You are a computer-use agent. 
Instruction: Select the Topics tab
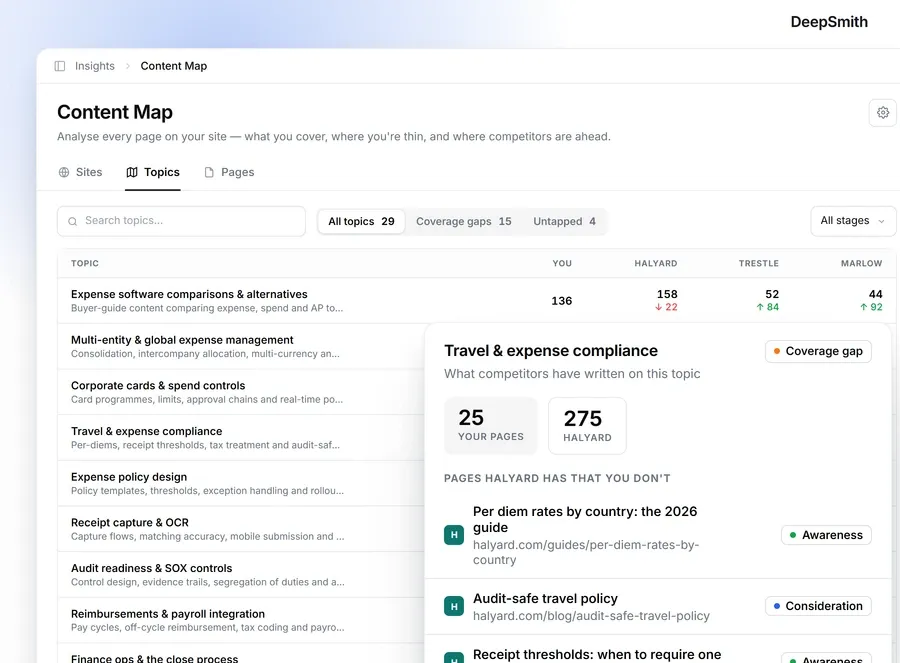click(153, 172)
